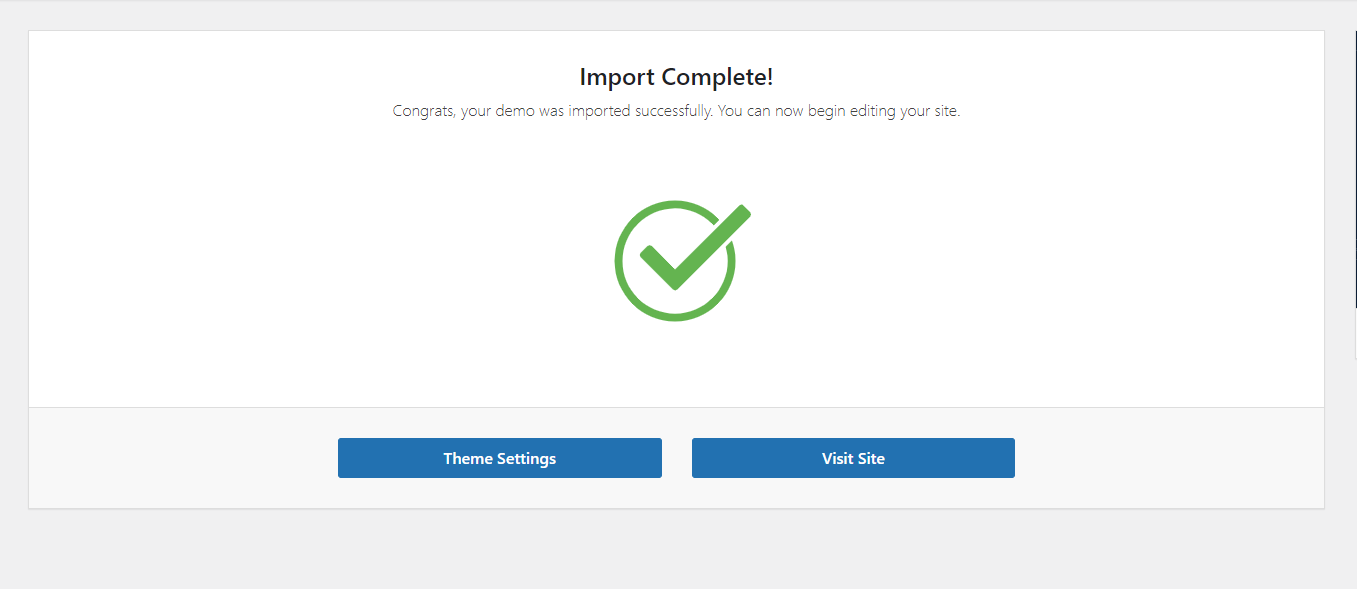The height and width of the screenshot is (589, 1357).
Task: Click the green success checkmark icon
Action: click(x=682, y=261)
